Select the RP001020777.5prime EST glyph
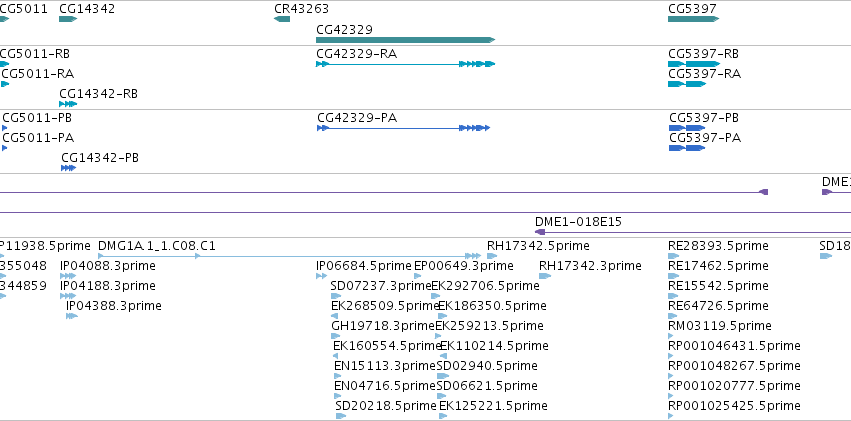 (671, 397)
